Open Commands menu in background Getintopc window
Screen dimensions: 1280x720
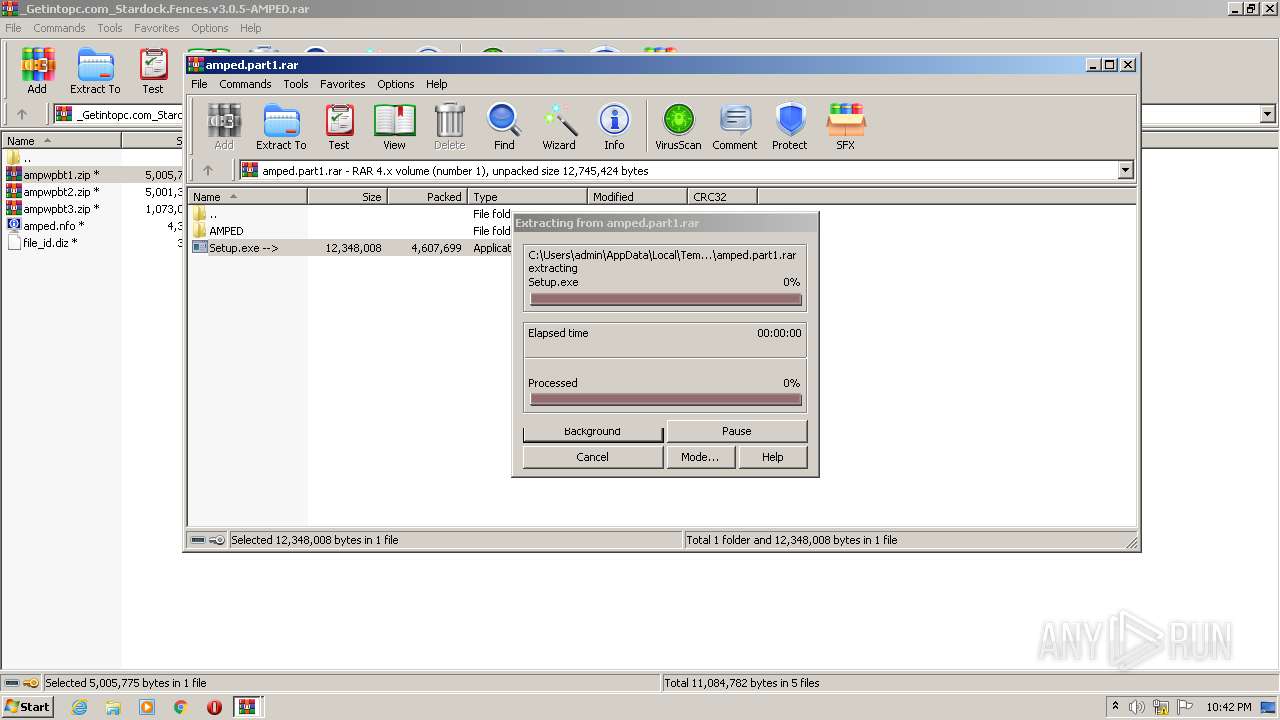click(59, 28)
